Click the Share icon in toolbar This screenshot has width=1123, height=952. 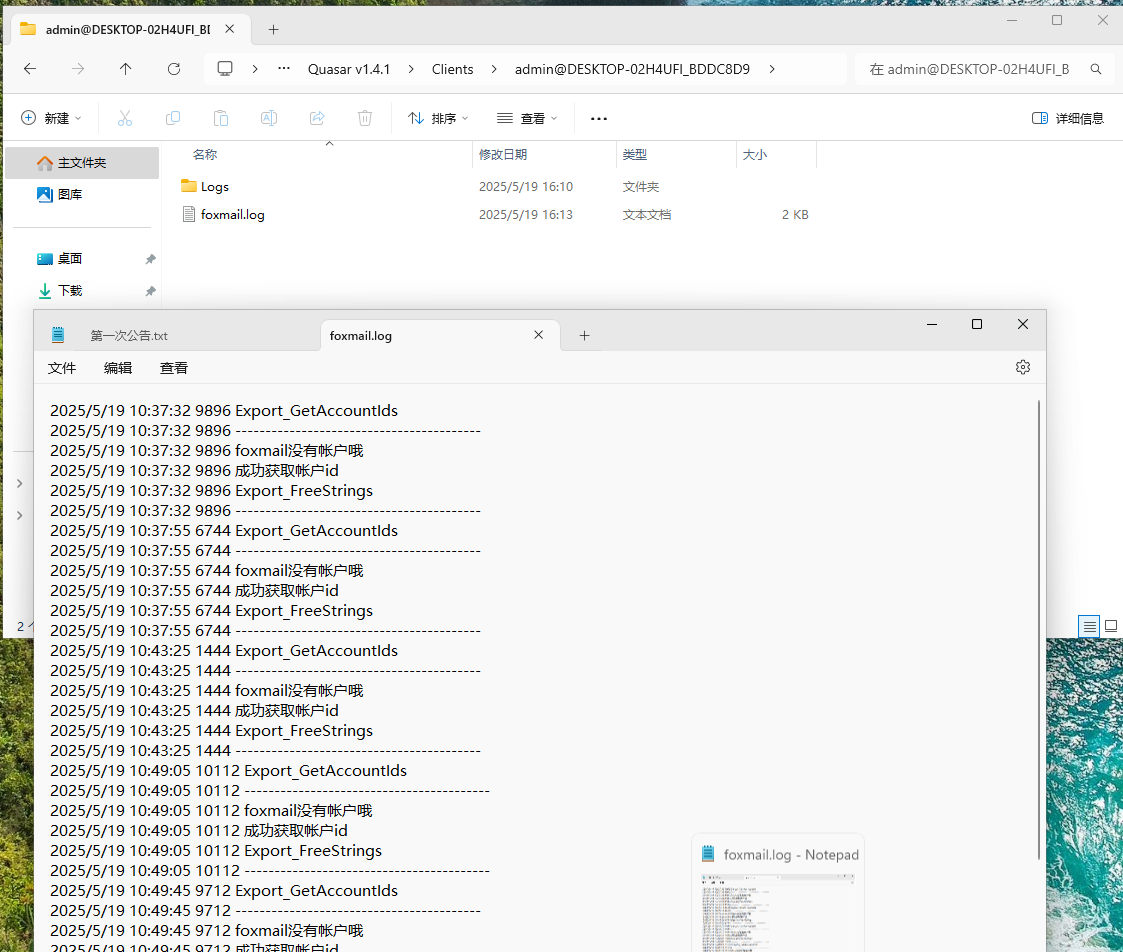(x=317, y=118)
